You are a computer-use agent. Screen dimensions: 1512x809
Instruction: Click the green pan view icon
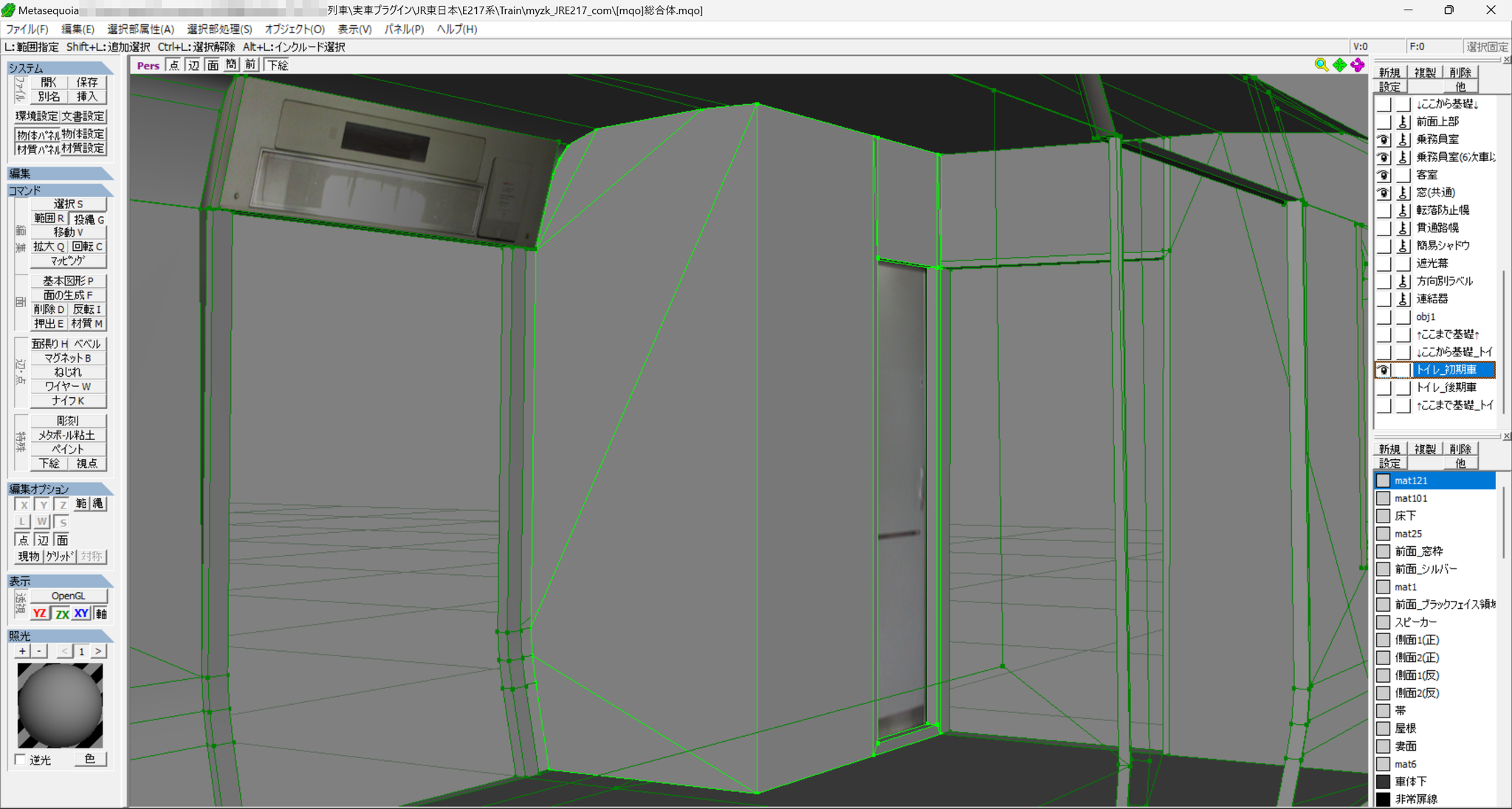click(1339, 65)
